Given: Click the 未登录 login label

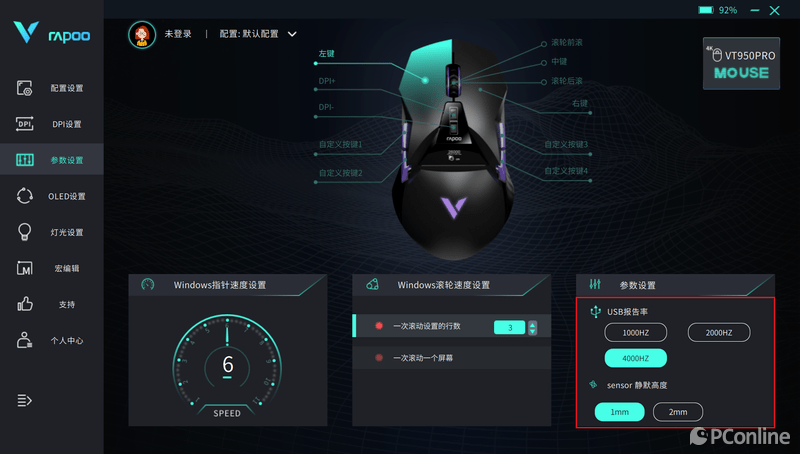Looking at the screenshot, I should click(178, 34).
